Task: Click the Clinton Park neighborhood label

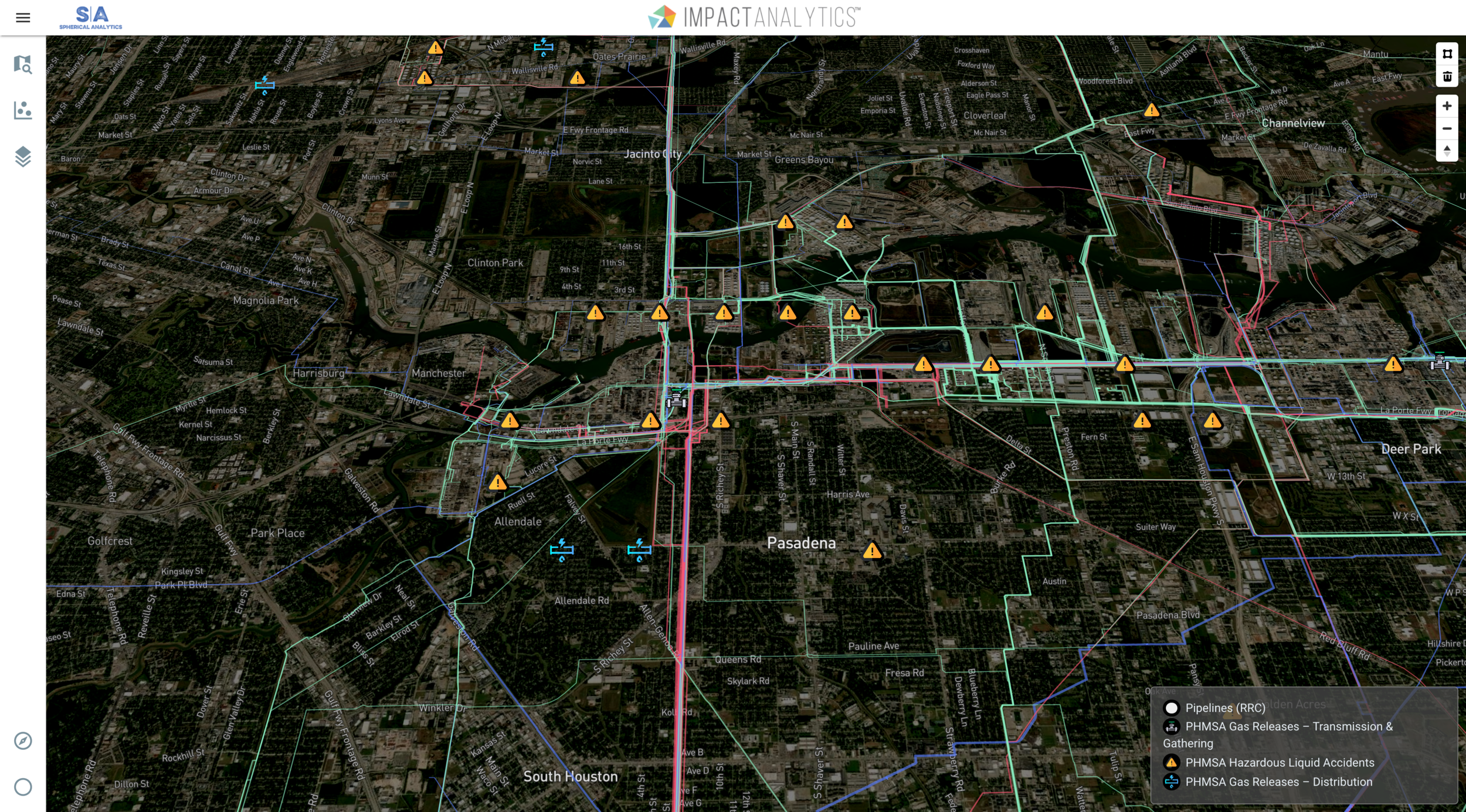Action: [x=495, y=263]
